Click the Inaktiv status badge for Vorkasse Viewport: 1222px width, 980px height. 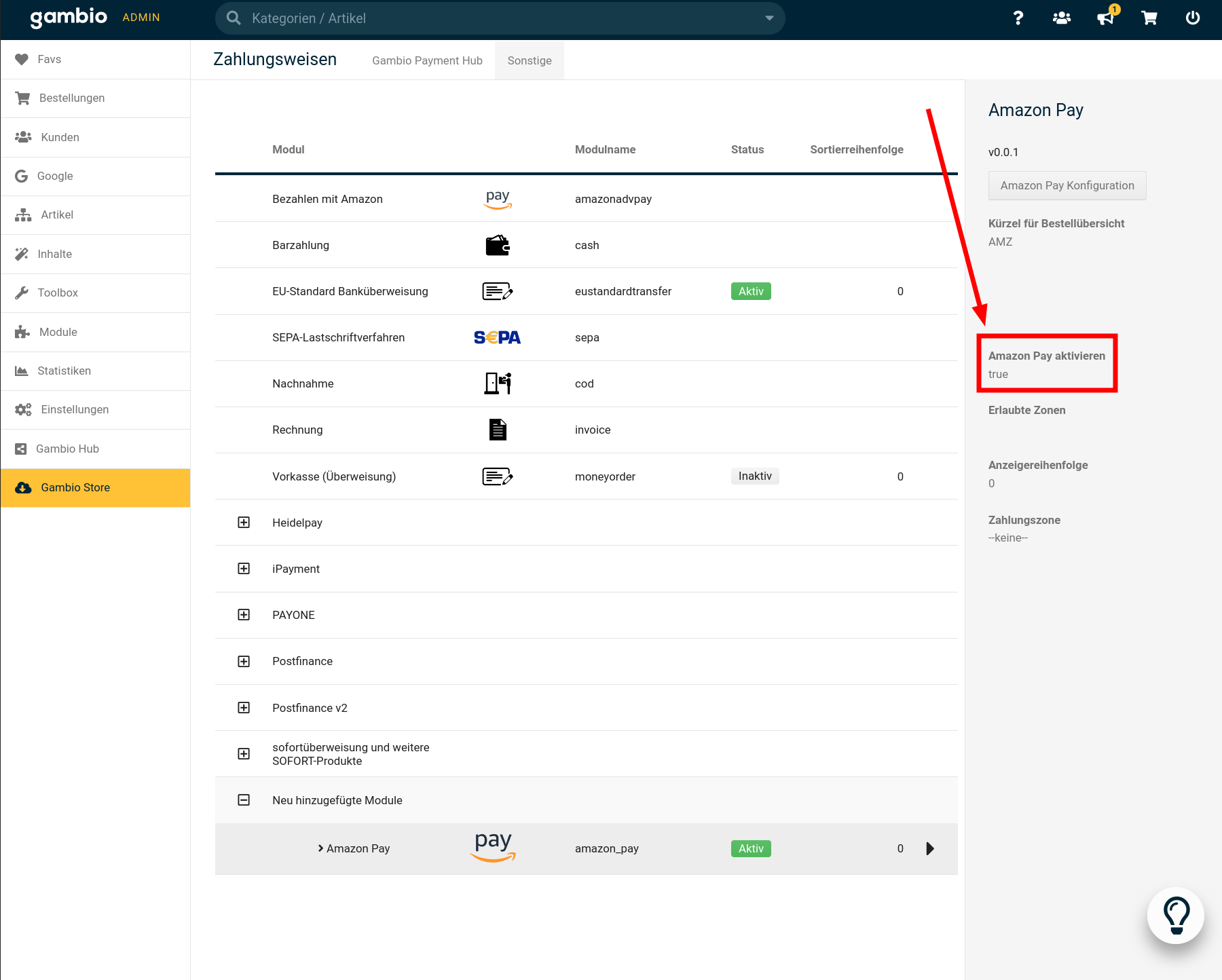pos(755,476)
